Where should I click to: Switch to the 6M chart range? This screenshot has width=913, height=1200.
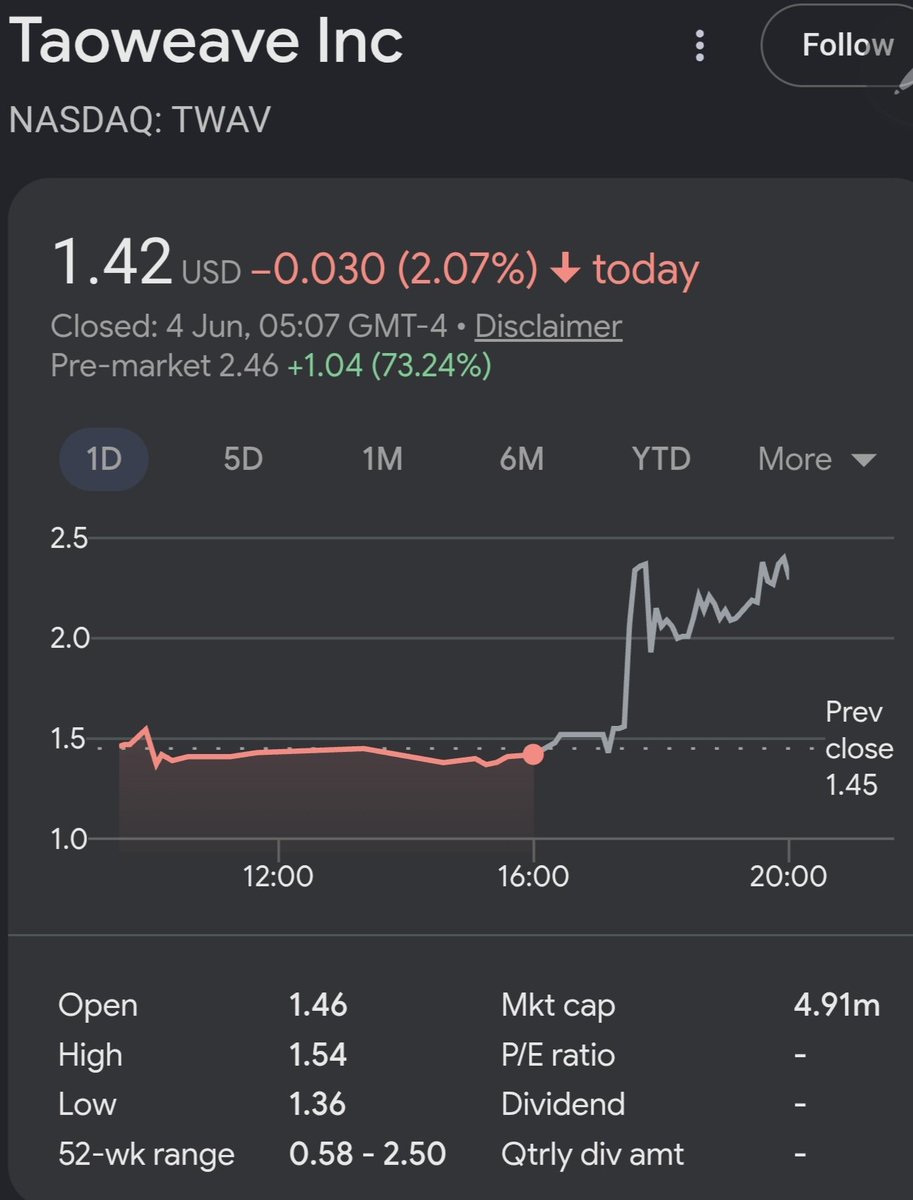521,459
